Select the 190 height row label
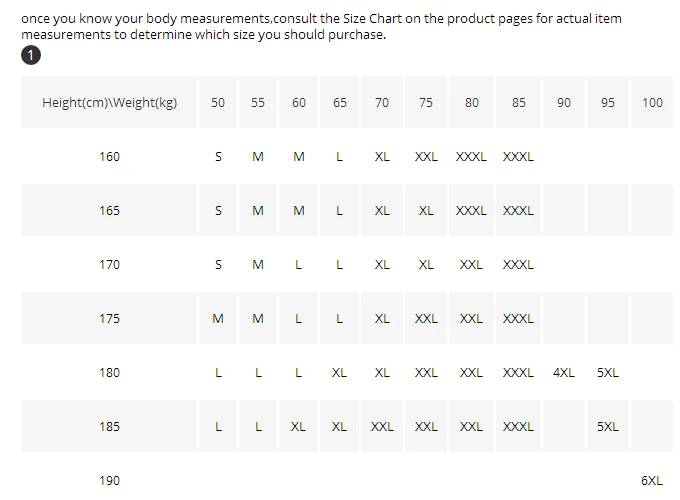Image resolution: width=680 pixels, height=500 pixels. pyautogui.click(x=109, y=480)
